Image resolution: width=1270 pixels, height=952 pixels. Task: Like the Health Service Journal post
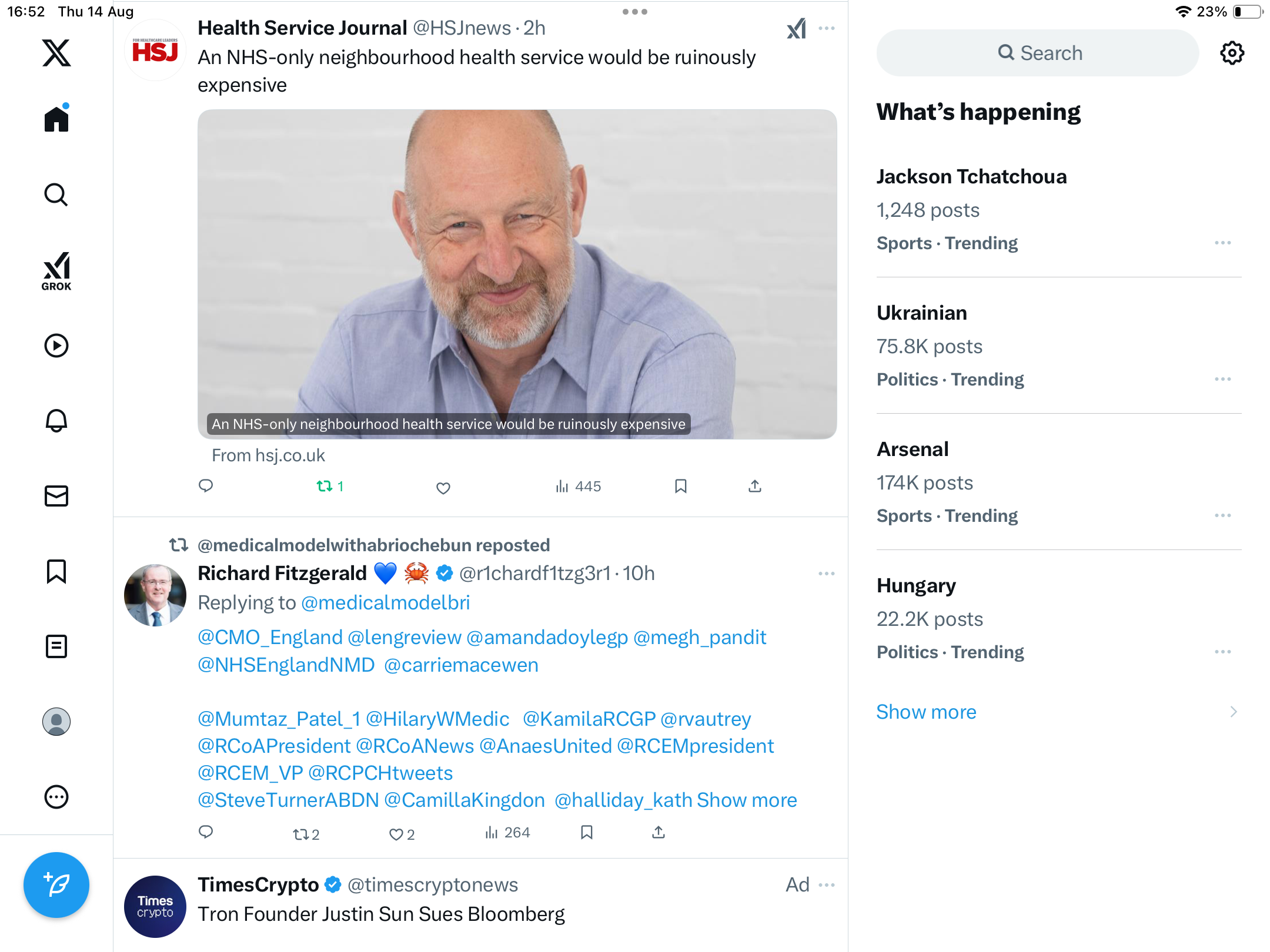point(443,487)
